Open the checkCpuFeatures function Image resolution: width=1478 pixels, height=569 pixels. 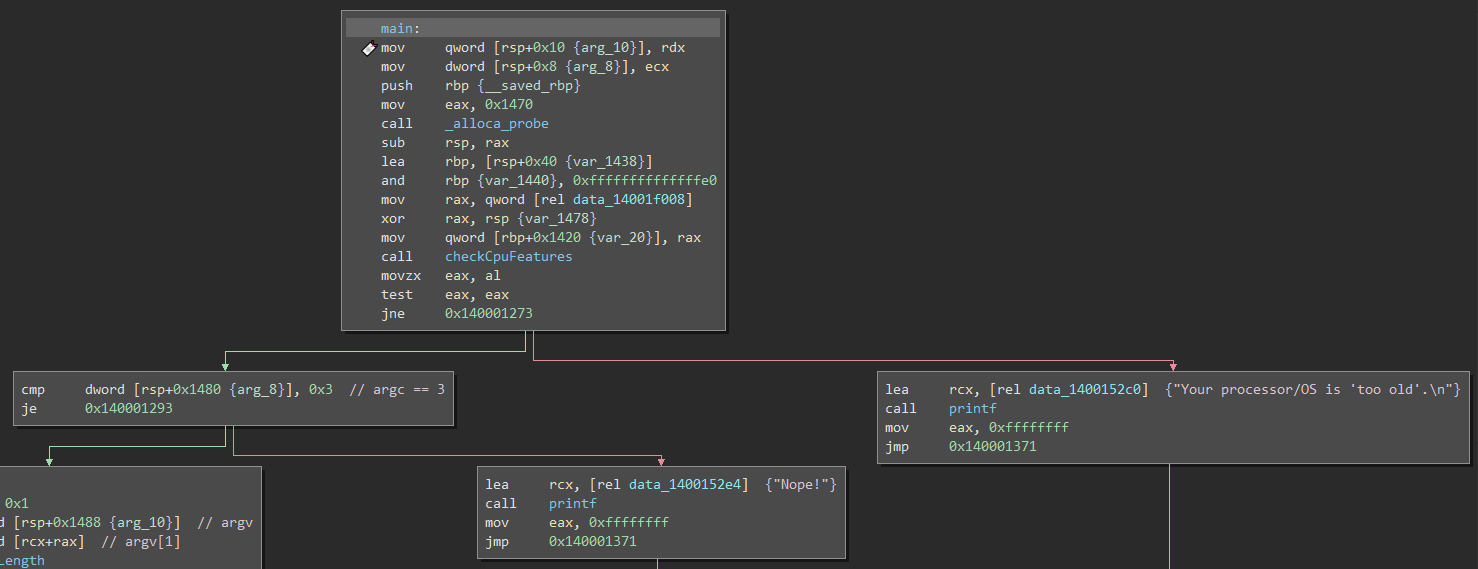pos(509,257)
